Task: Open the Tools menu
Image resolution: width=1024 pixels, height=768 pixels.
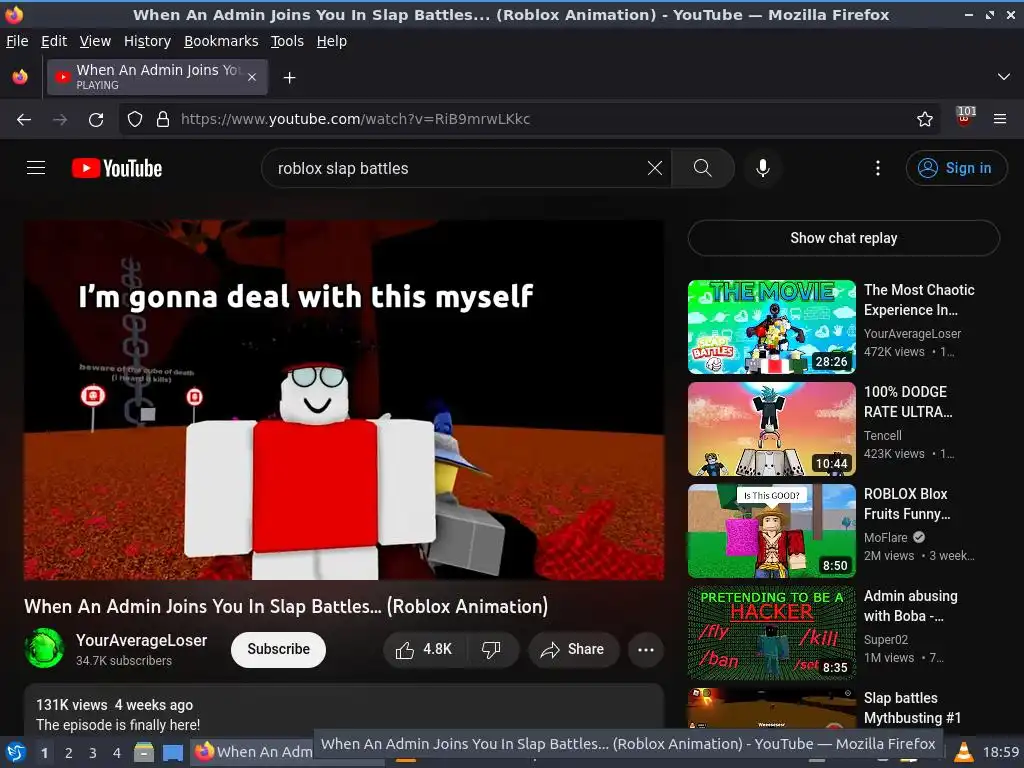Action: 287,41
